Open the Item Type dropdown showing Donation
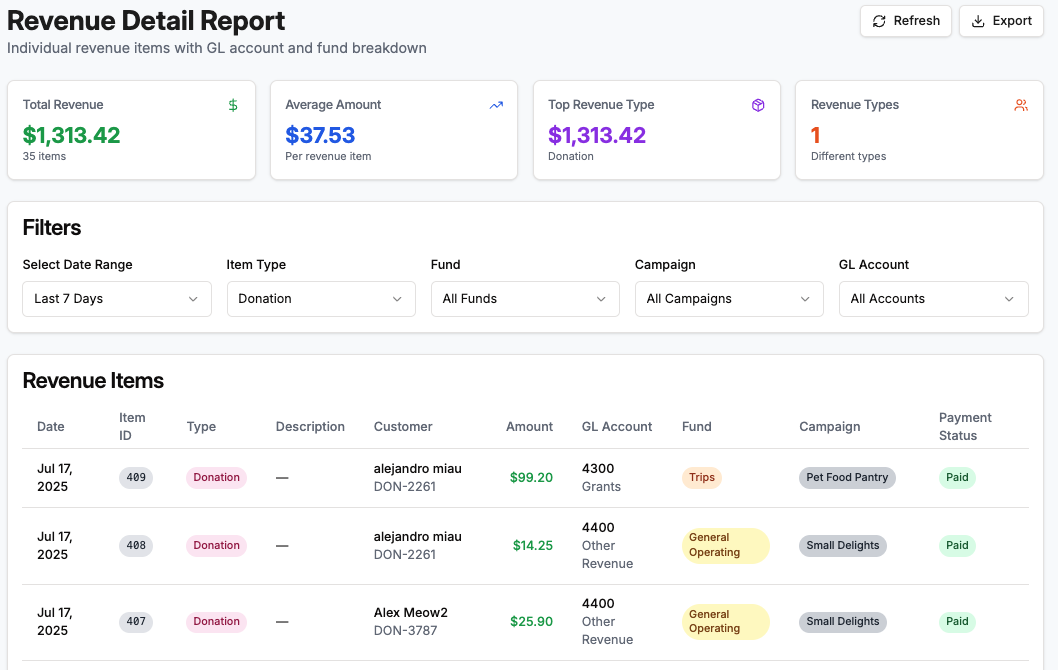The width and height of the screenshot is (1058, 670). click(x=321, y=299)
